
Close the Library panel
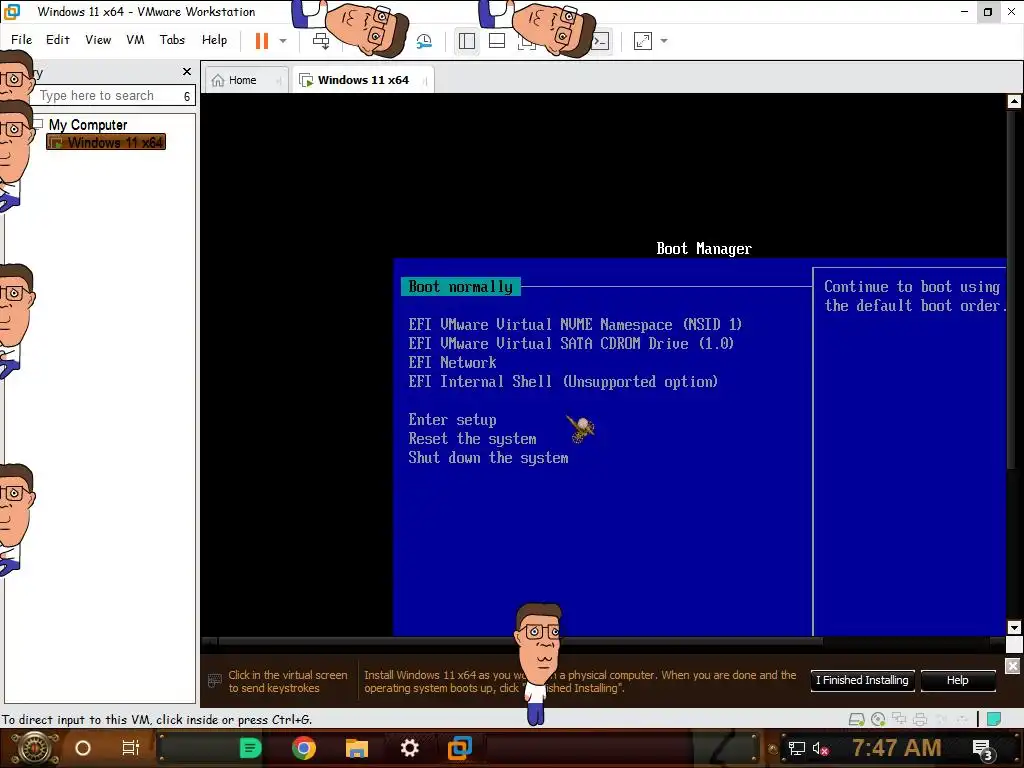click(187, 71)
